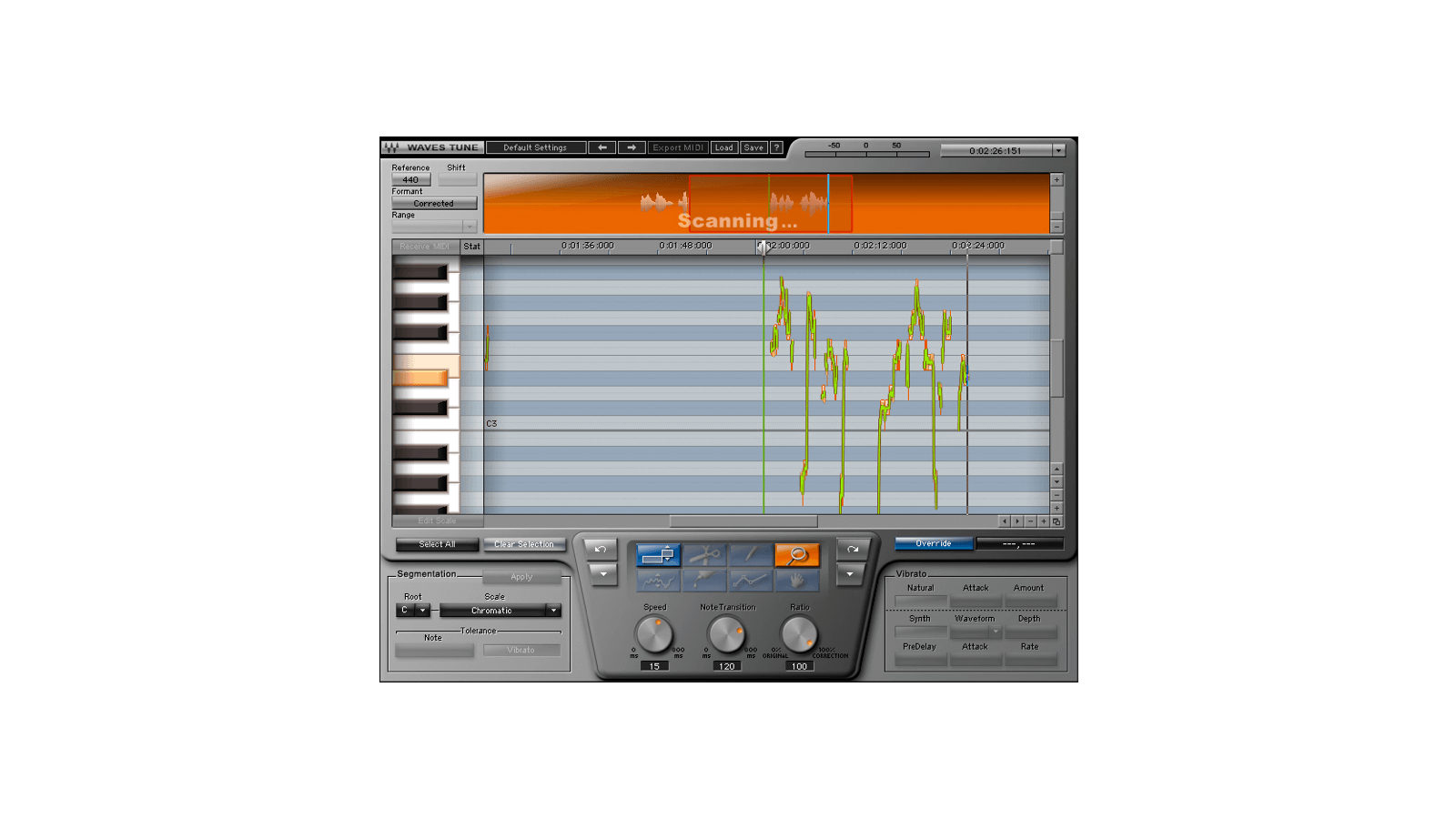
Task: Click the Speed value box showing 15
Action: tap(654, 666)
